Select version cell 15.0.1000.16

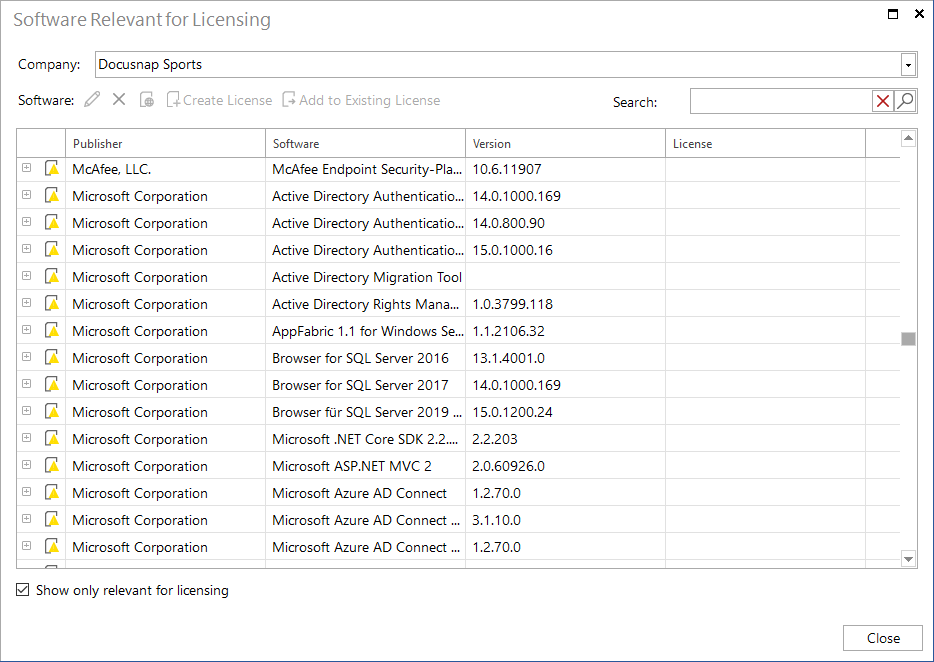565,250
